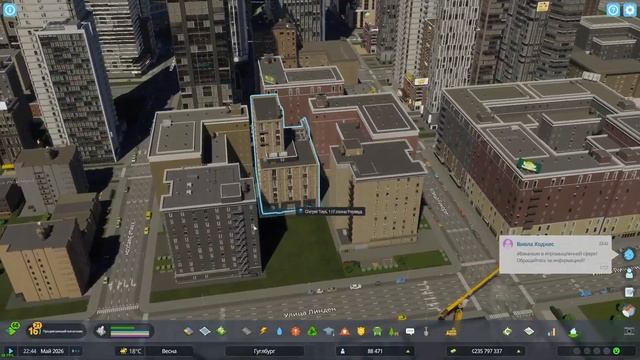Expand the population trend arrow
The height and width of the screenshot is (360, 640).
pyautogui.click(x=407, y=351)
